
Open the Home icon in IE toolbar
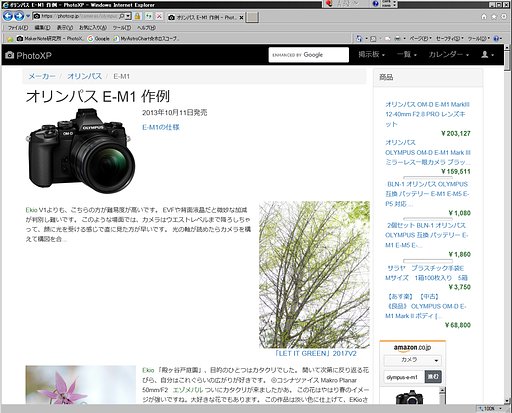[x=484, y=16]
